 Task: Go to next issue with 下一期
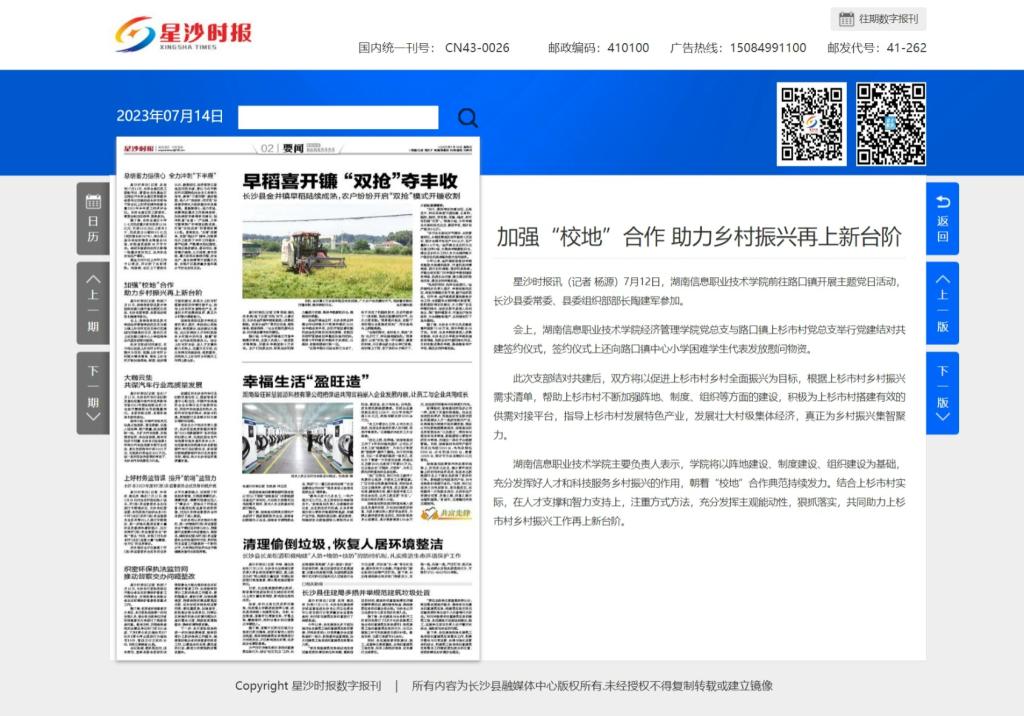coord(93,392)
